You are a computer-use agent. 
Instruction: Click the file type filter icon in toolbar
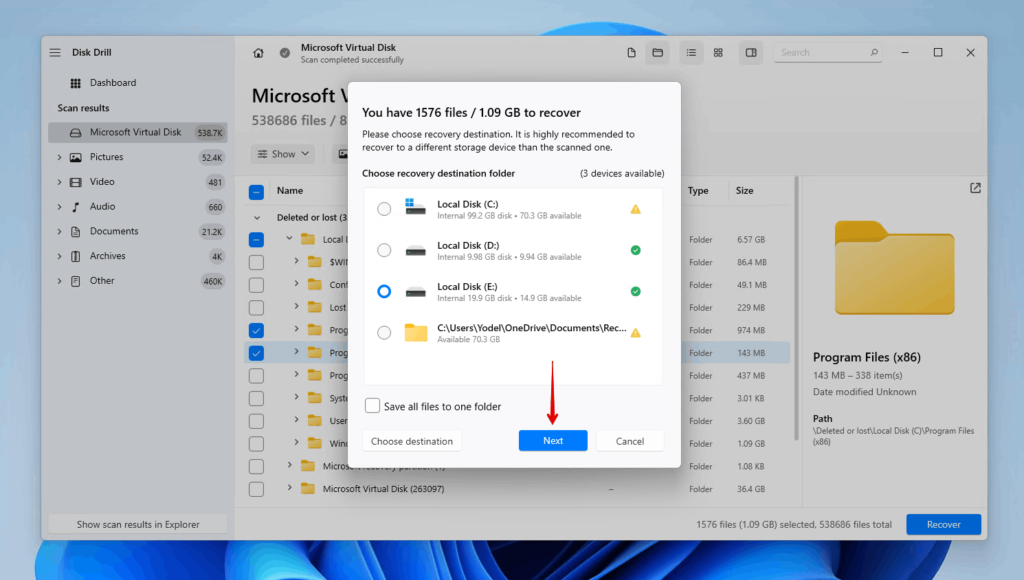point(631,52)
